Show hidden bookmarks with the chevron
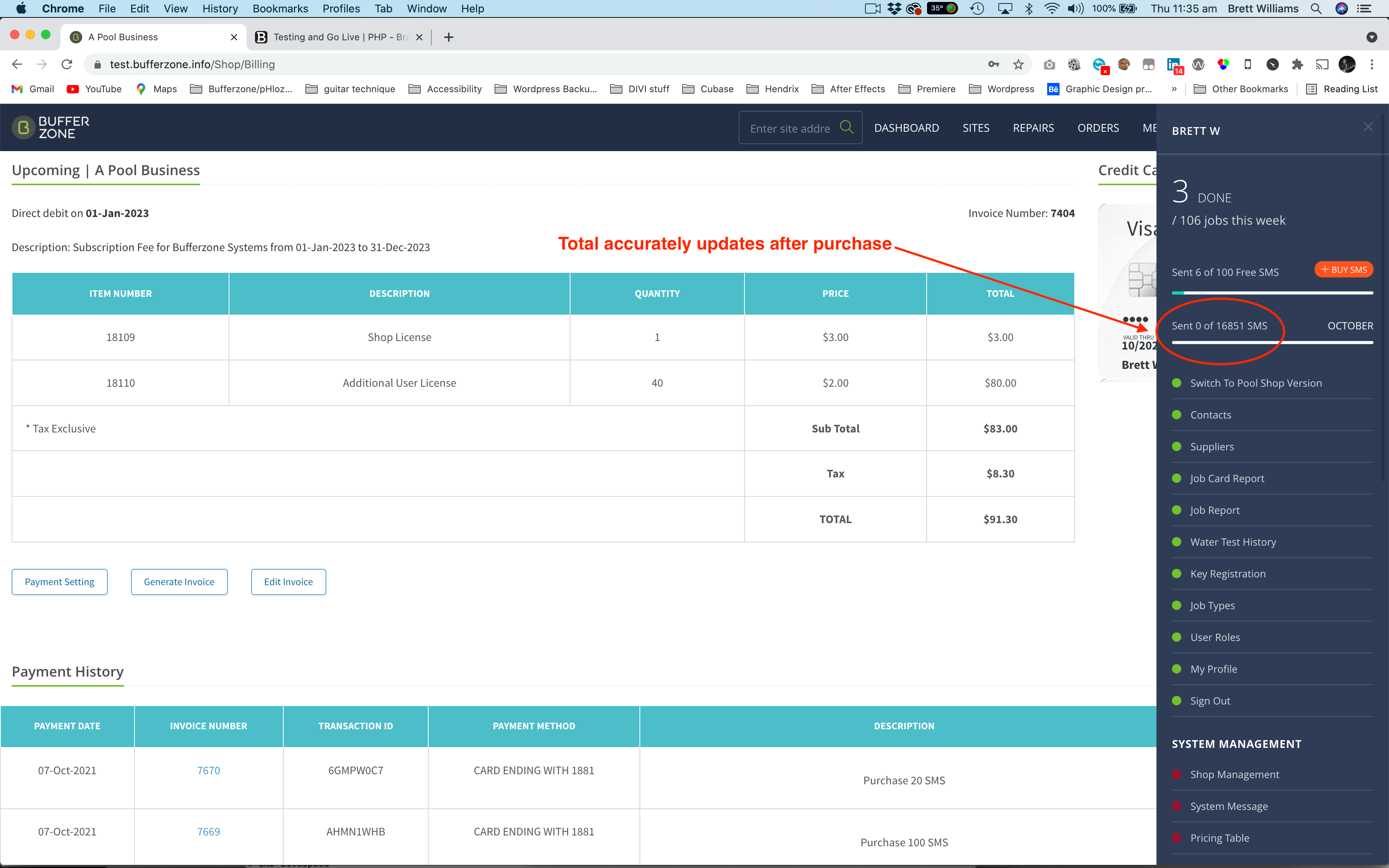The image size is (1389, 868). [x=1174, y=89]
